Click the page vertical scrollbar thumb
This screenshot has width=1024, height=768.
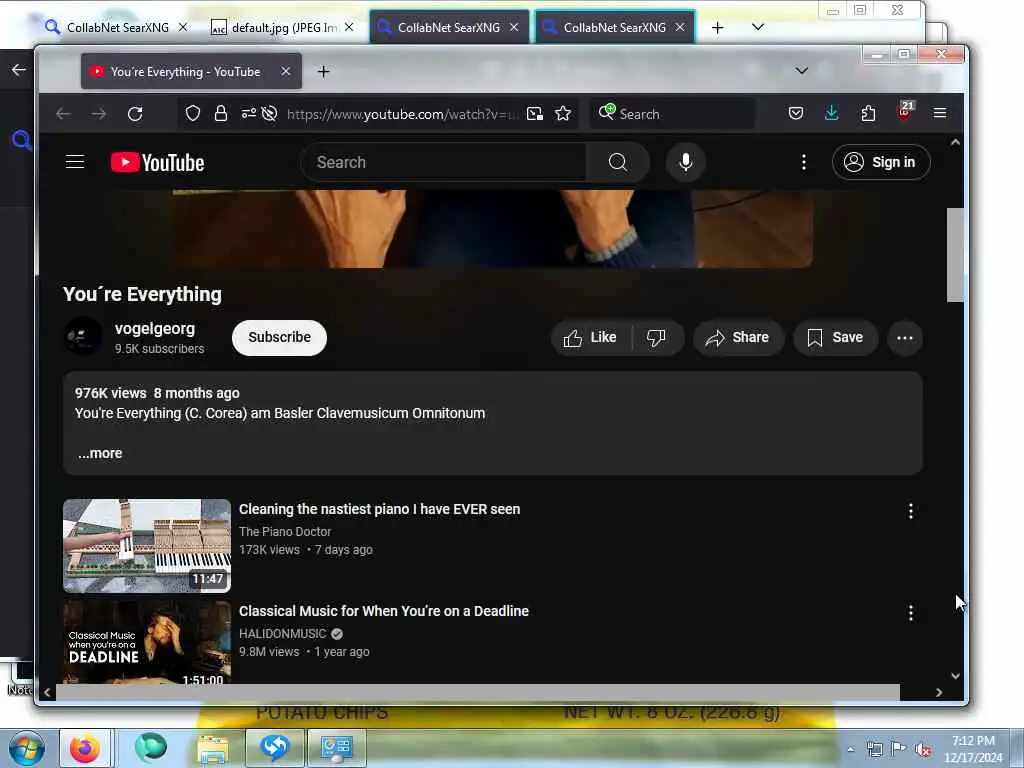tap(955, 255)
